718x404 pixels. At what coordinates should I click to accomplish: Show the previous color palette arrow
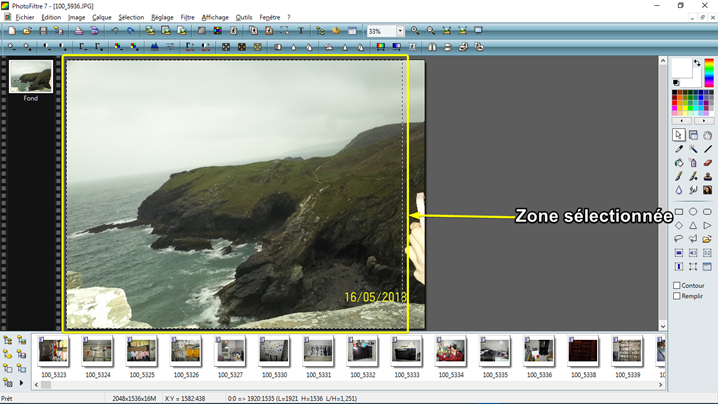tap(682, 121)
